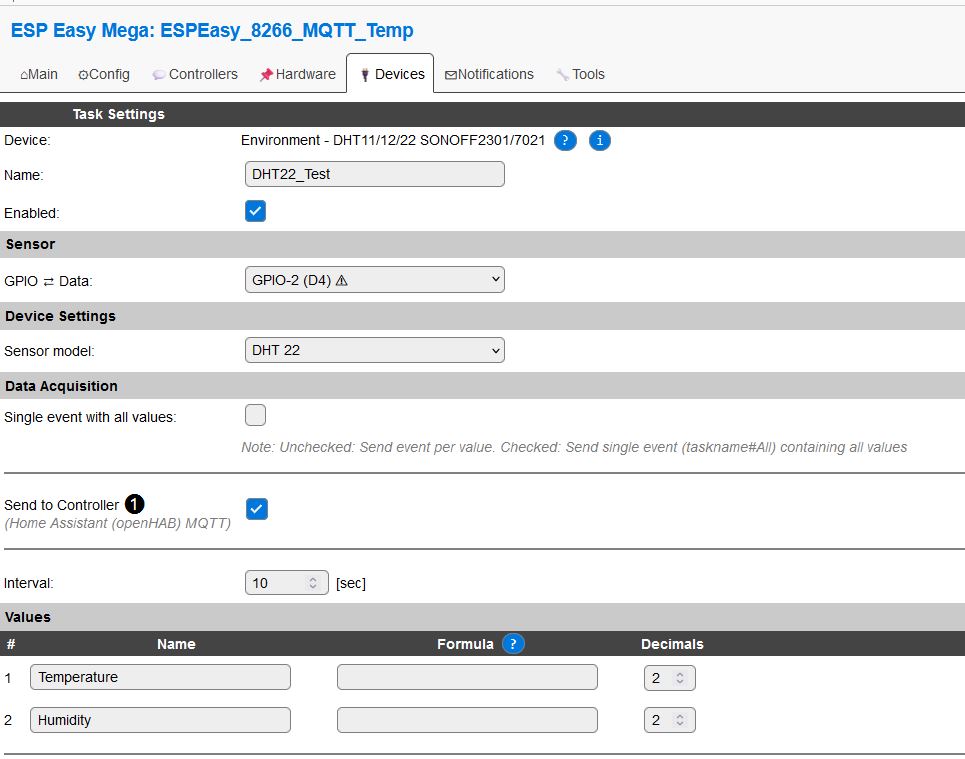Viewport: 965px width, 759px height.
Task: Open the Formula help question-mark icon
Action: (x=513, y=643)
